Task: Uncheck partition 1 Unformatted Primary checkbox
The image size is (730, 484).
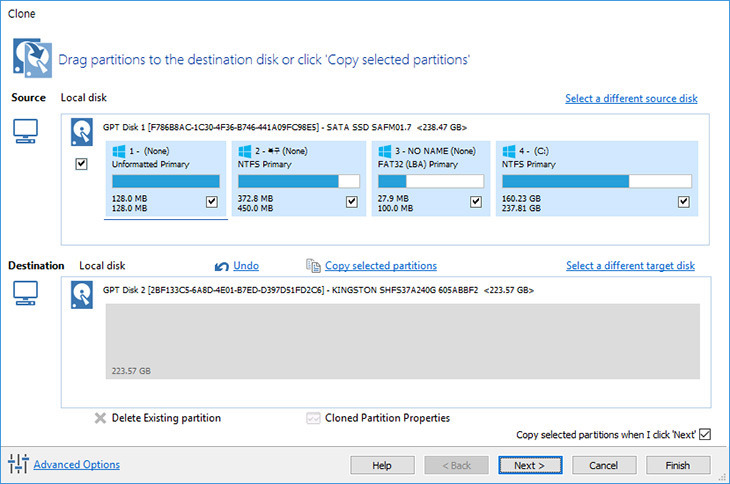Action: (212, 202)
